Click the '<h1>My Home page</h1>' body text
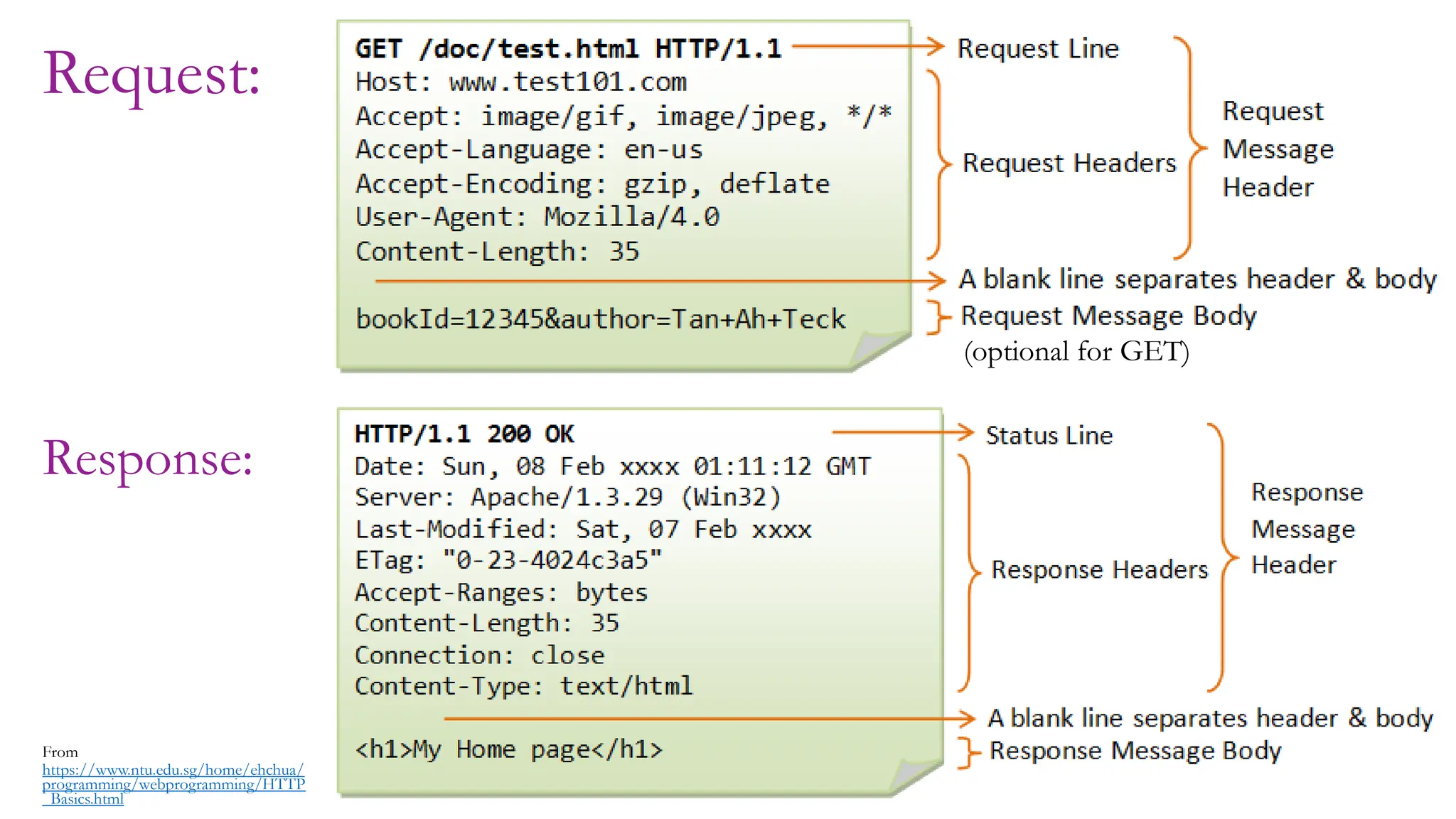1456x819 pixels. 508,749
